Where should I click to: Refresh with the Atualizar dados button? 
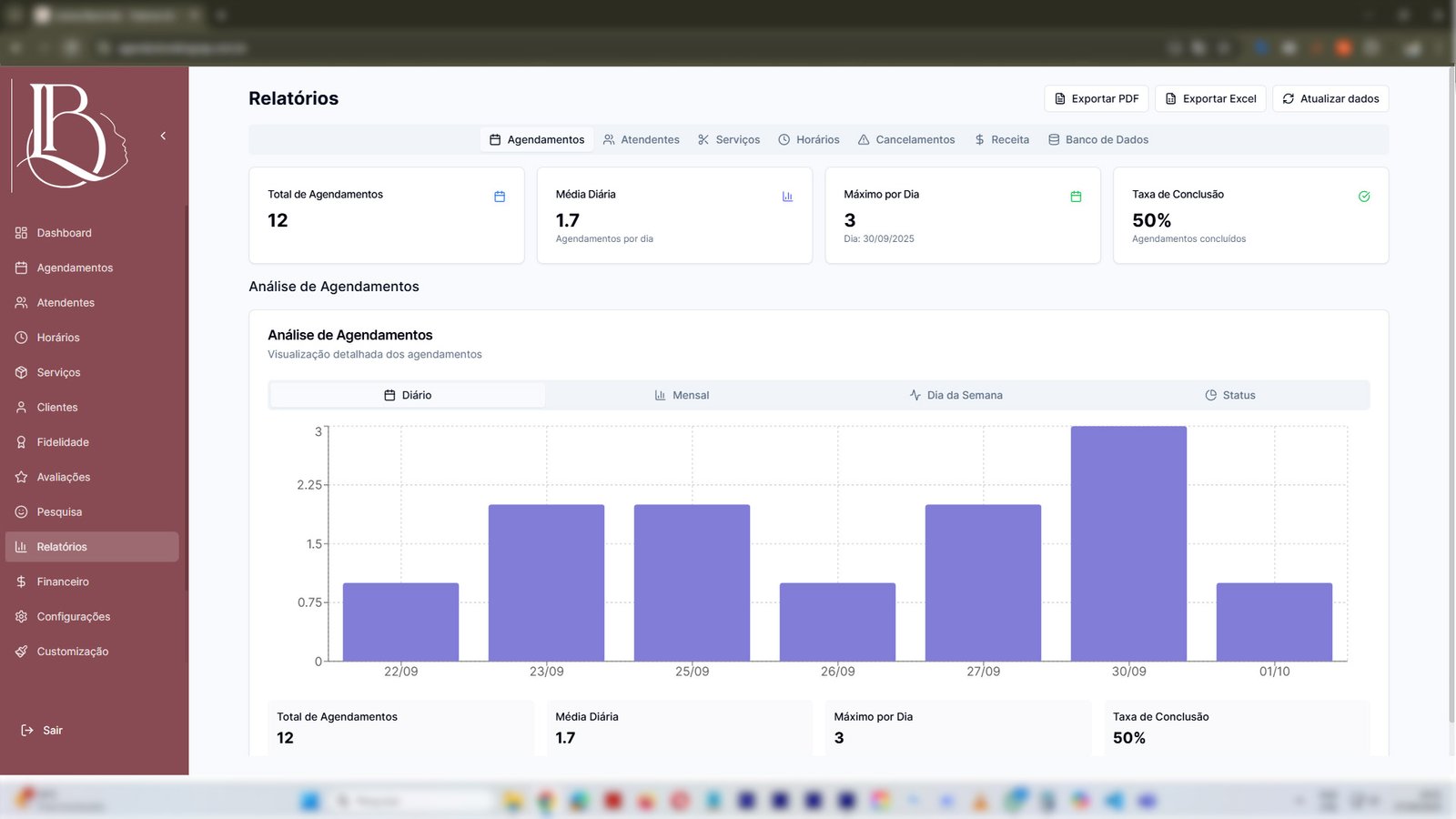(1330, 98)
